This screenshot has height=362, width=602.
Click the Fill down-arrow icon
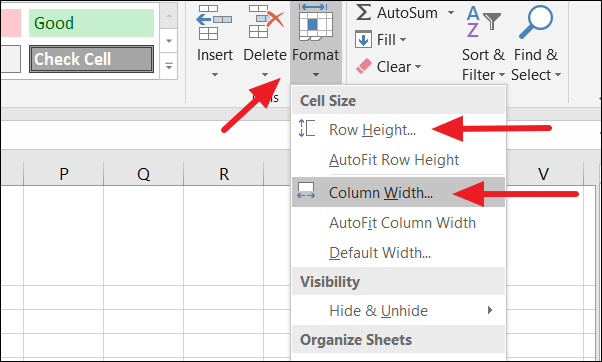(363, 40)
